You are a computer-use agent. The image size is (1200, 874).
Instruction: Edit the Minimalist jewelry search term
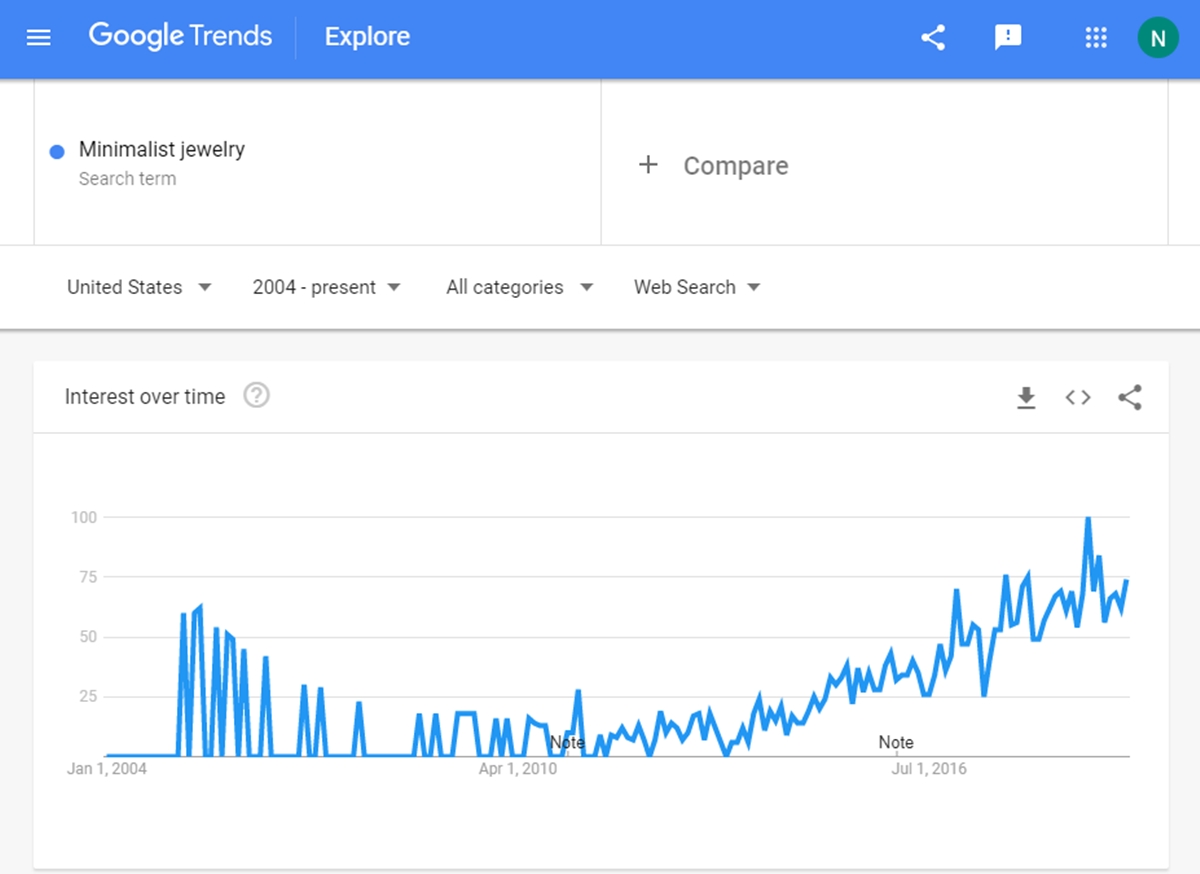pyautogui.click(x=318, y=163)
